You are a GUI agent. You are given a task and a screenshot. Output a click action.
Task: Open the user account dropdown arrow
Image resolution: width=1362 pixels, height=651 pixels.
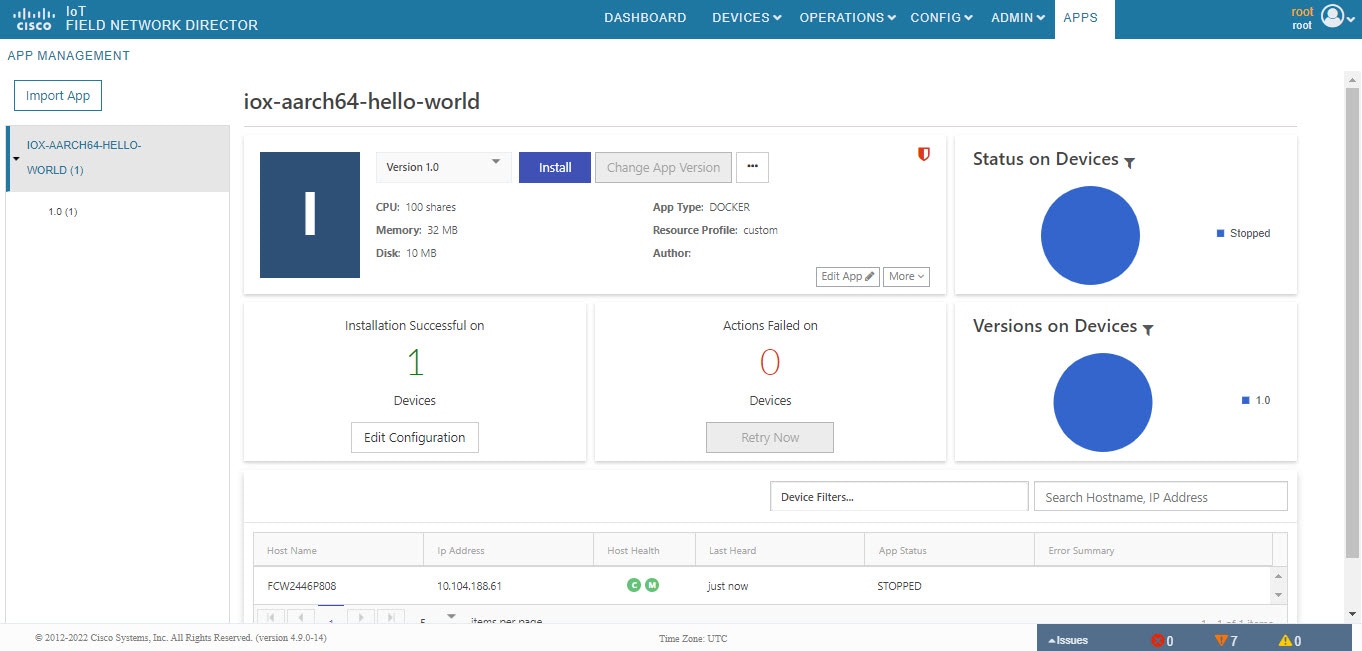tap(1350, 18)
